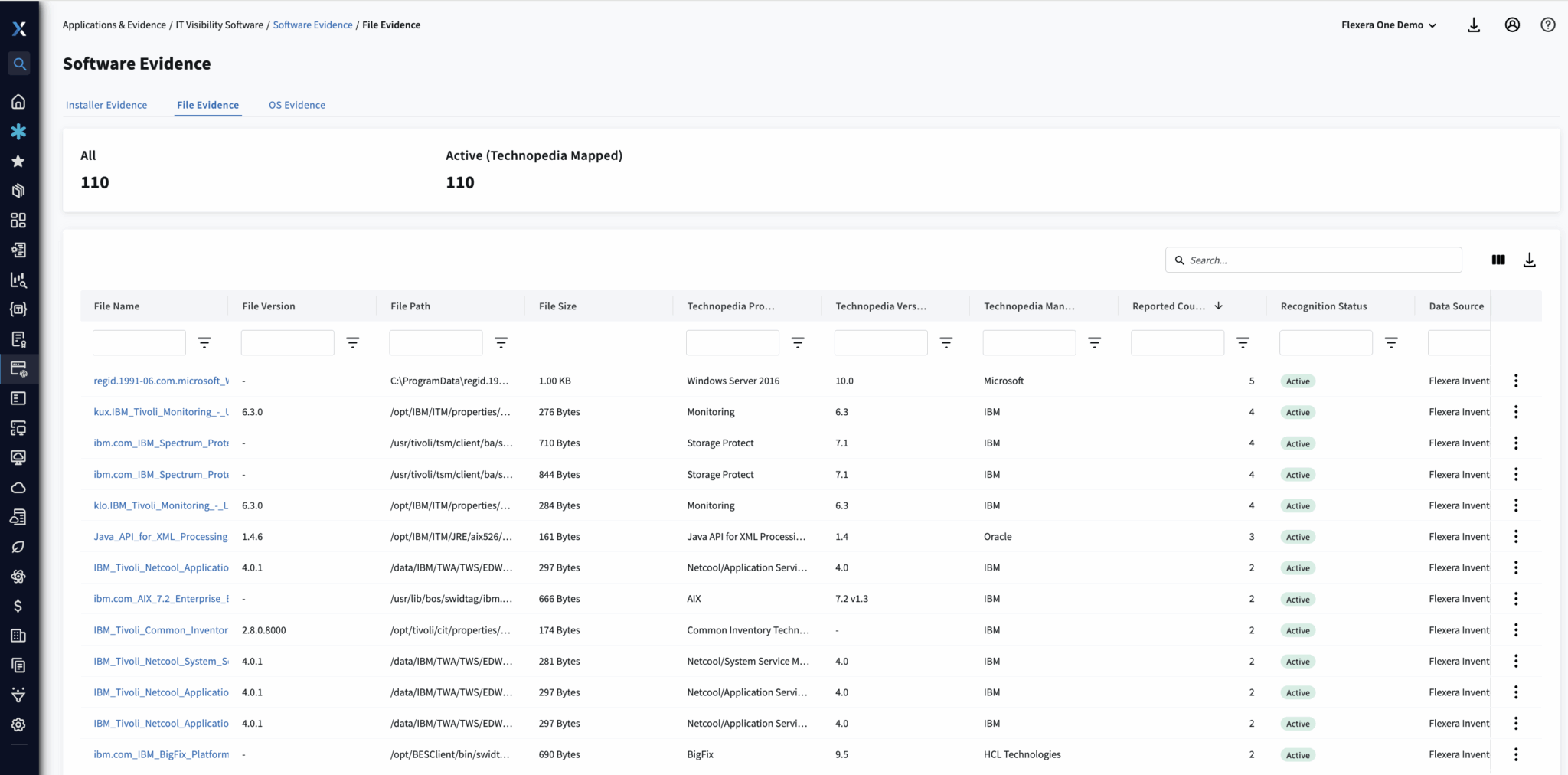
Task: Open the user account profile icon
Action: pyautogui.click(x=1511, y=25)
